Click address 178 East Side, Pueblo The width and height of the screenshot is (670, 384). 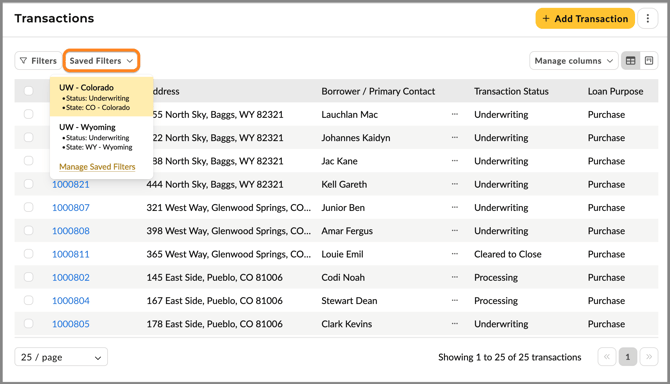(215, 324)
